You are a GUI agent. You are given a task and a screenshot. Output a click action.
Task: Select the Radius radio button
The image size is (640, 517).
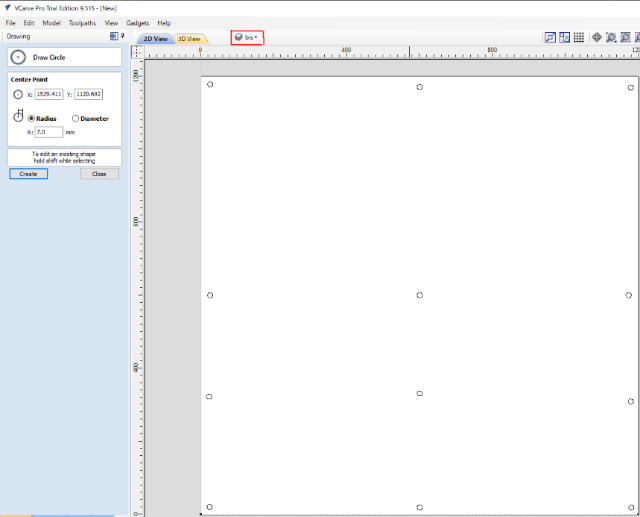31,118
